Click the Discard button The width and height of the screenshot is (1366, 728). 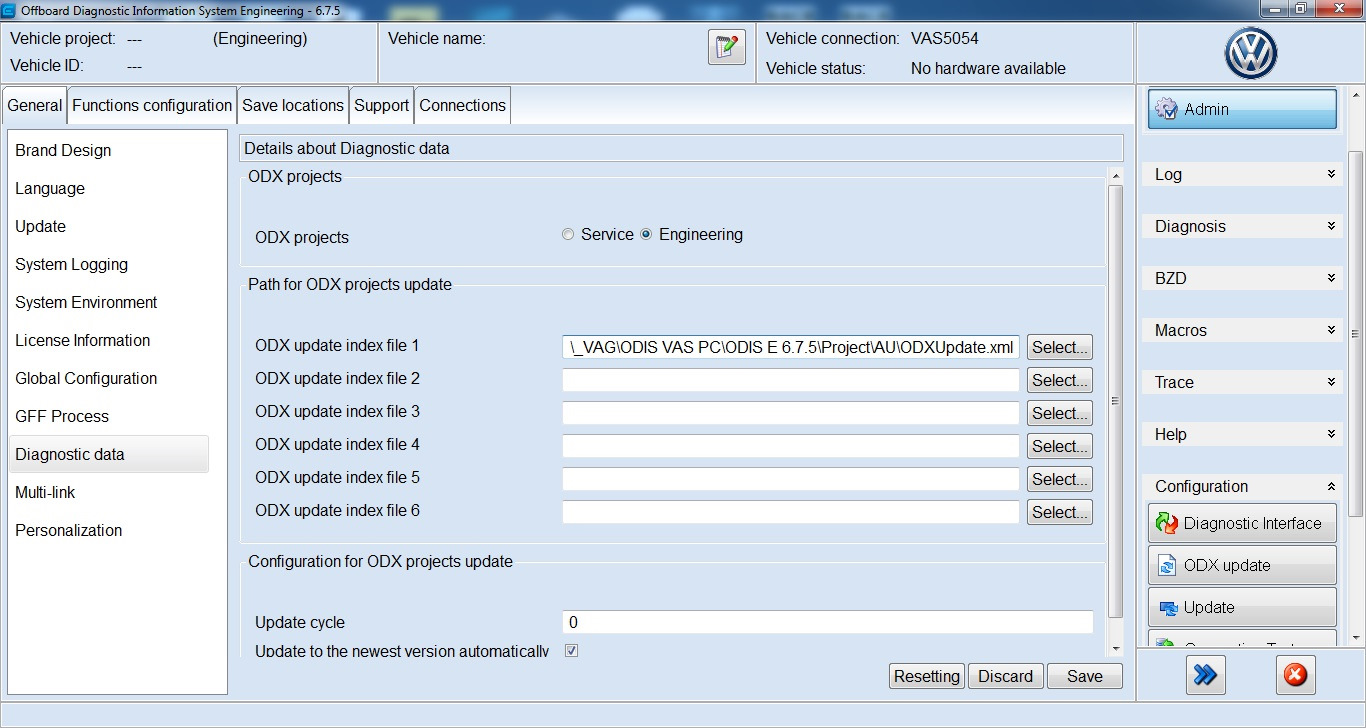(1005, 676)
